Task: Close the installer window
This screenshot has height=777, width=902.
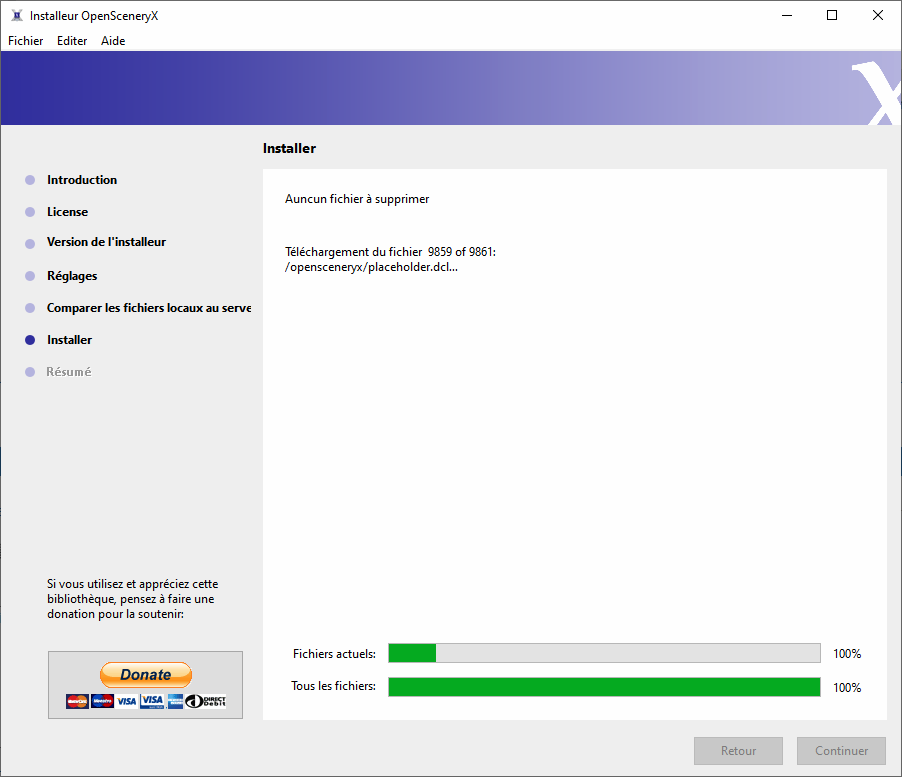Action: [x=878, y=16]
